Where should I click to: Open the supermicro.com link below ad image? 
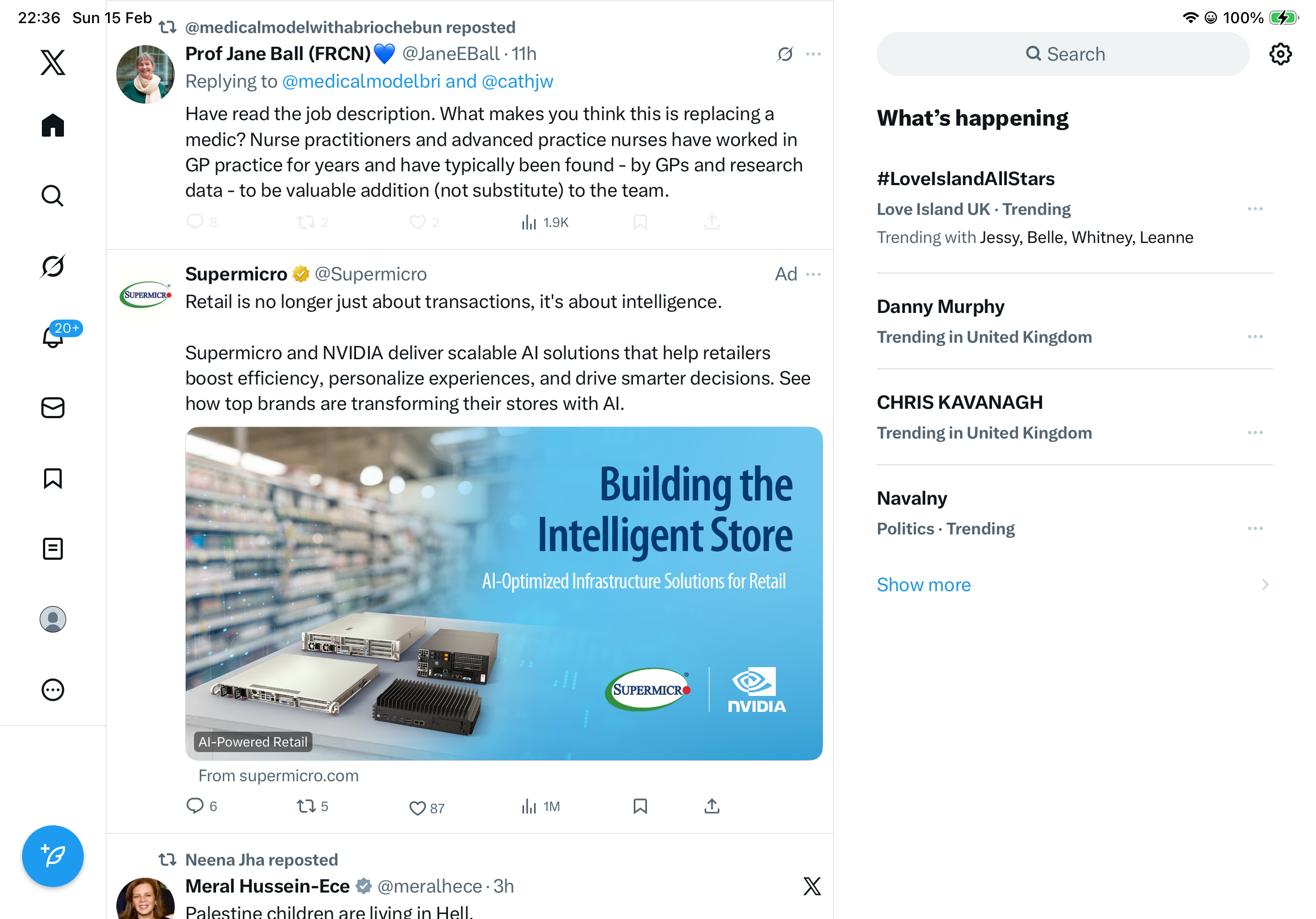click(x=278, y=776)
